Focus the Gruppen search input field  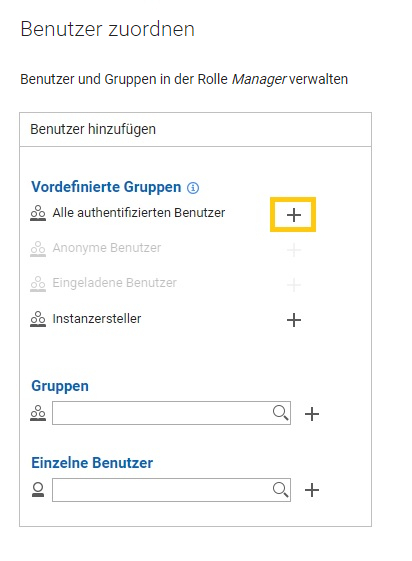[x=171, y=413]
